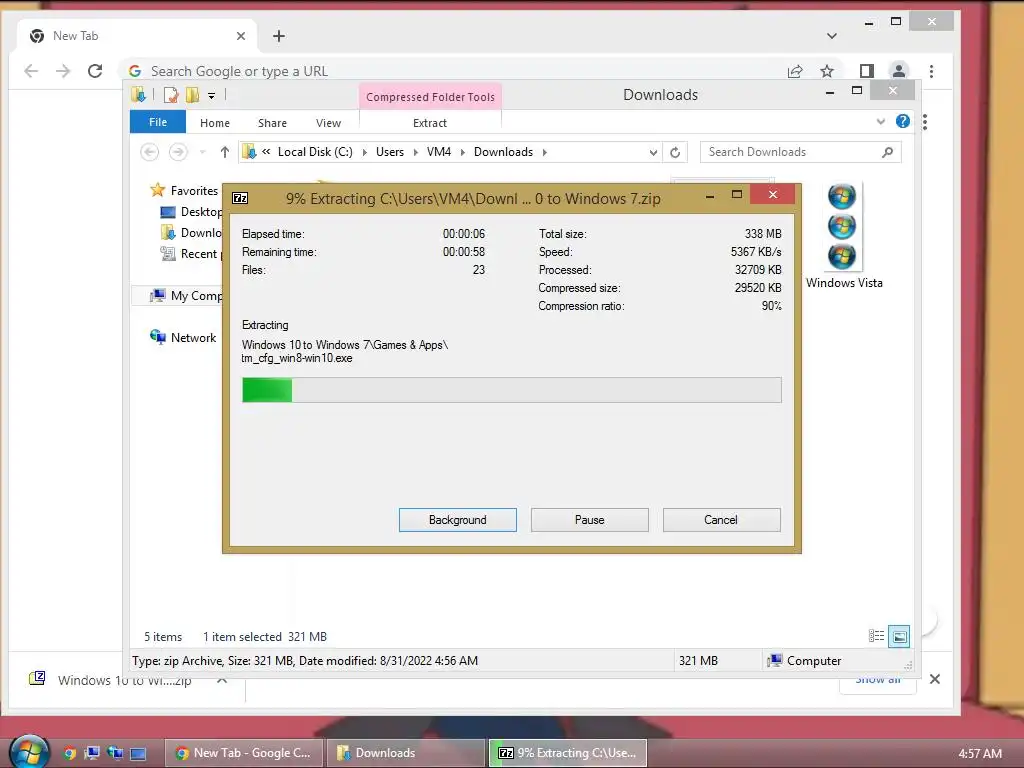Click the taskbar clock

[980, 754]
